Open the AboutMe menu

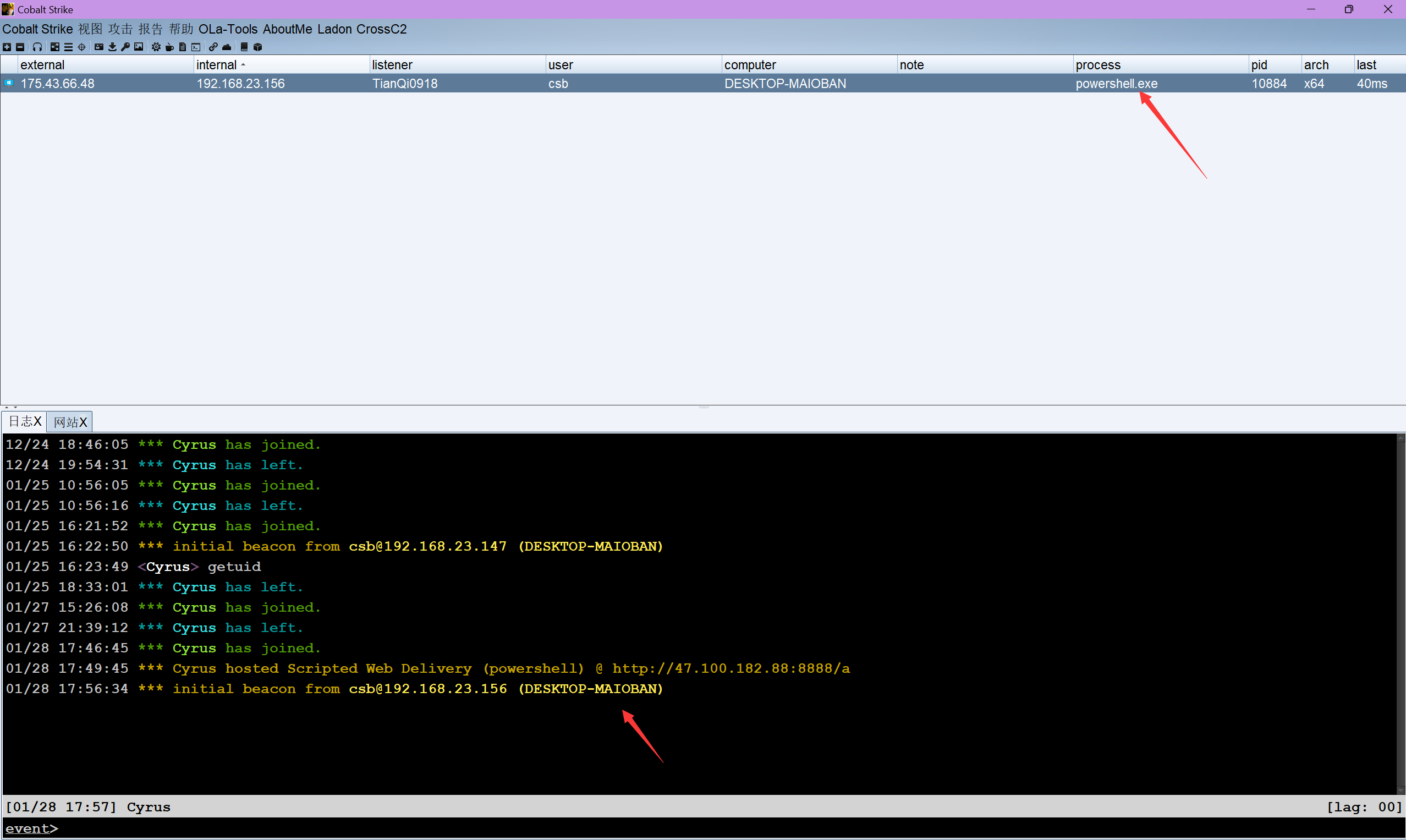(x=288, y=29)
